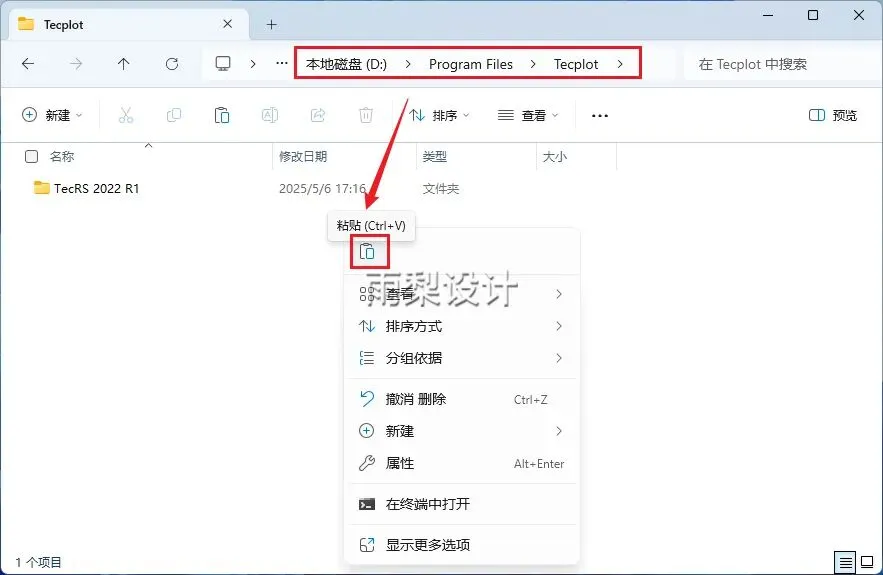Open the toolbar See more menu

pyautogui.click(x=600, y=115)
